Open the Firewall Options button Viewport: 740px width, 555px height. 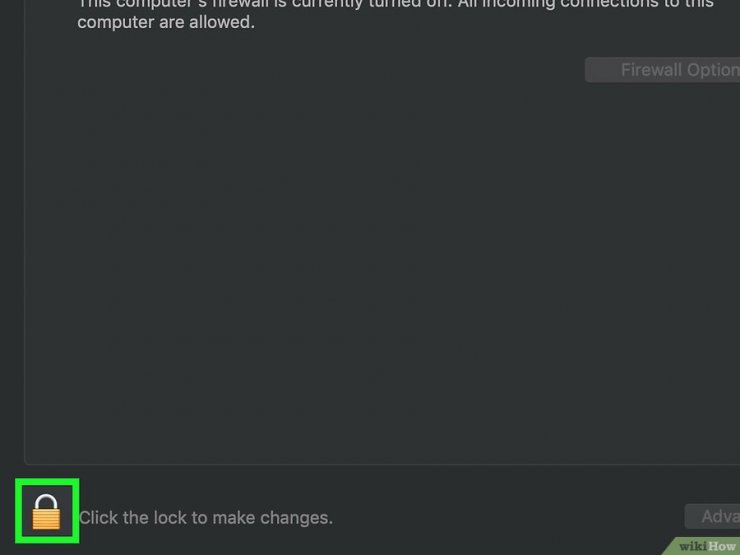click(663, 70)
